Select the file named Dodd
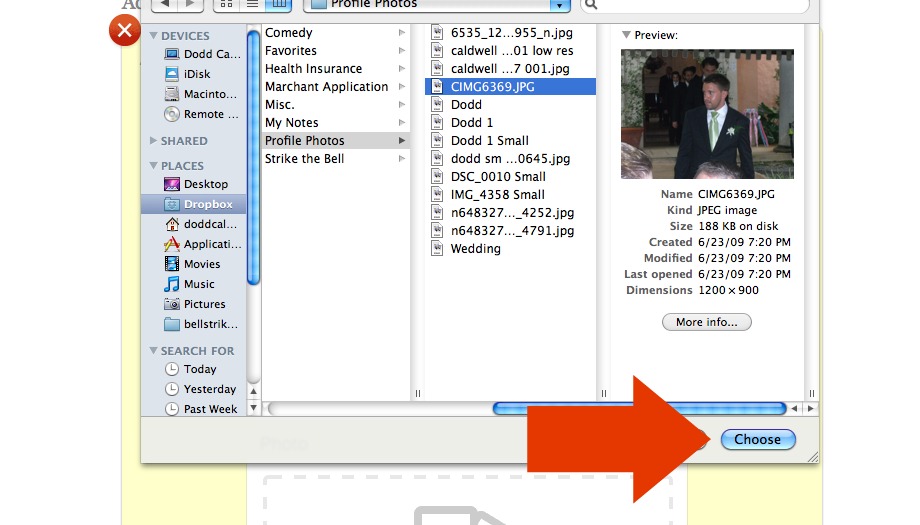 (x=510, y=105)
